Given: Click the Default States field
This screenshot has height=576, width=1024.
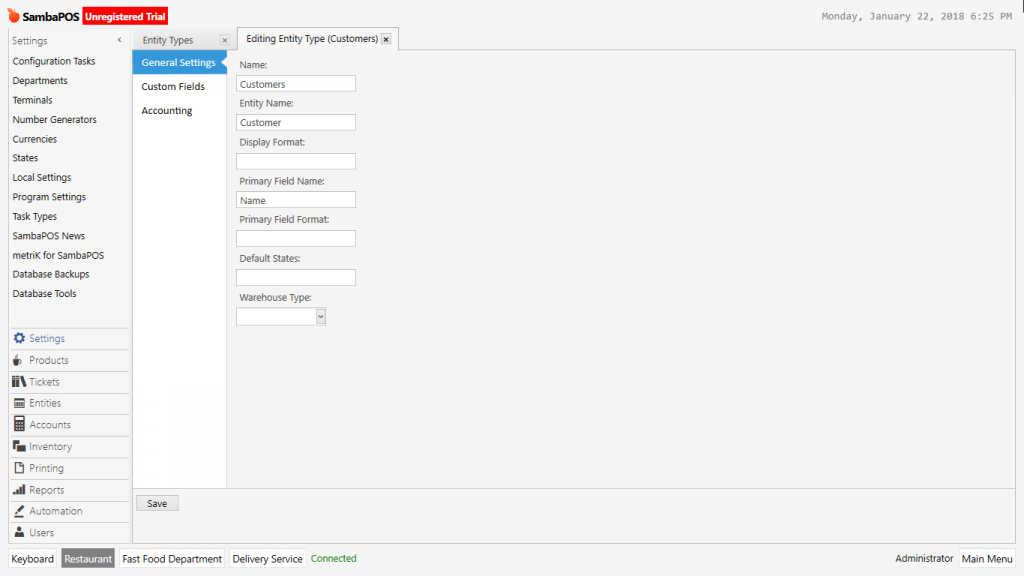Looking at the screenshot, I should [x=296, y=278].
